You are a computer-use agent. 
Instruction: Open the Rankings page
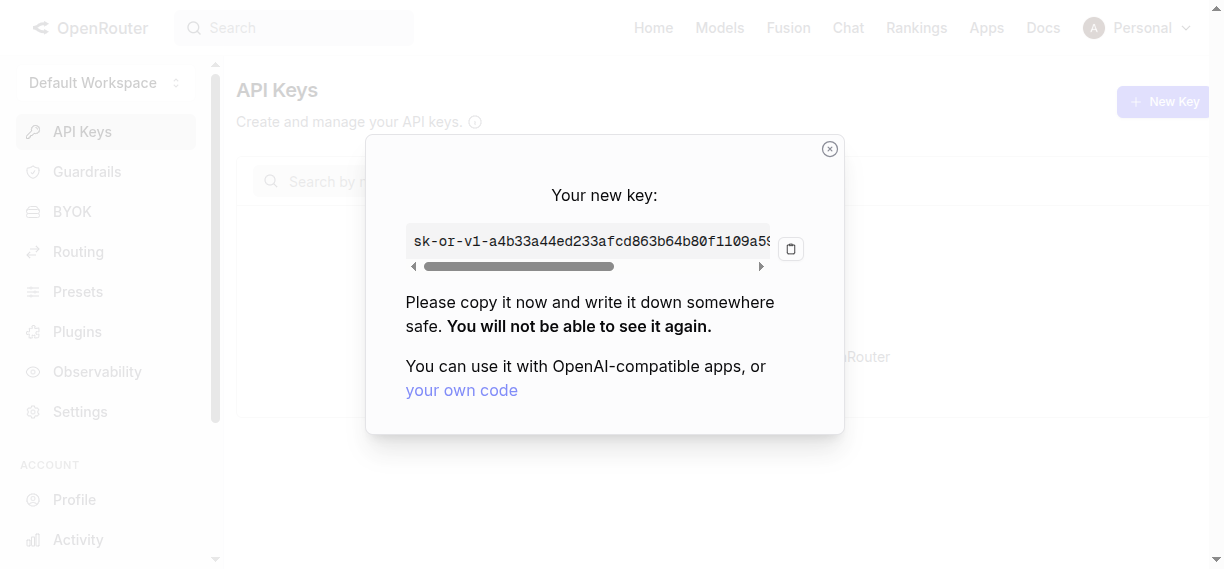pos(916,28)
